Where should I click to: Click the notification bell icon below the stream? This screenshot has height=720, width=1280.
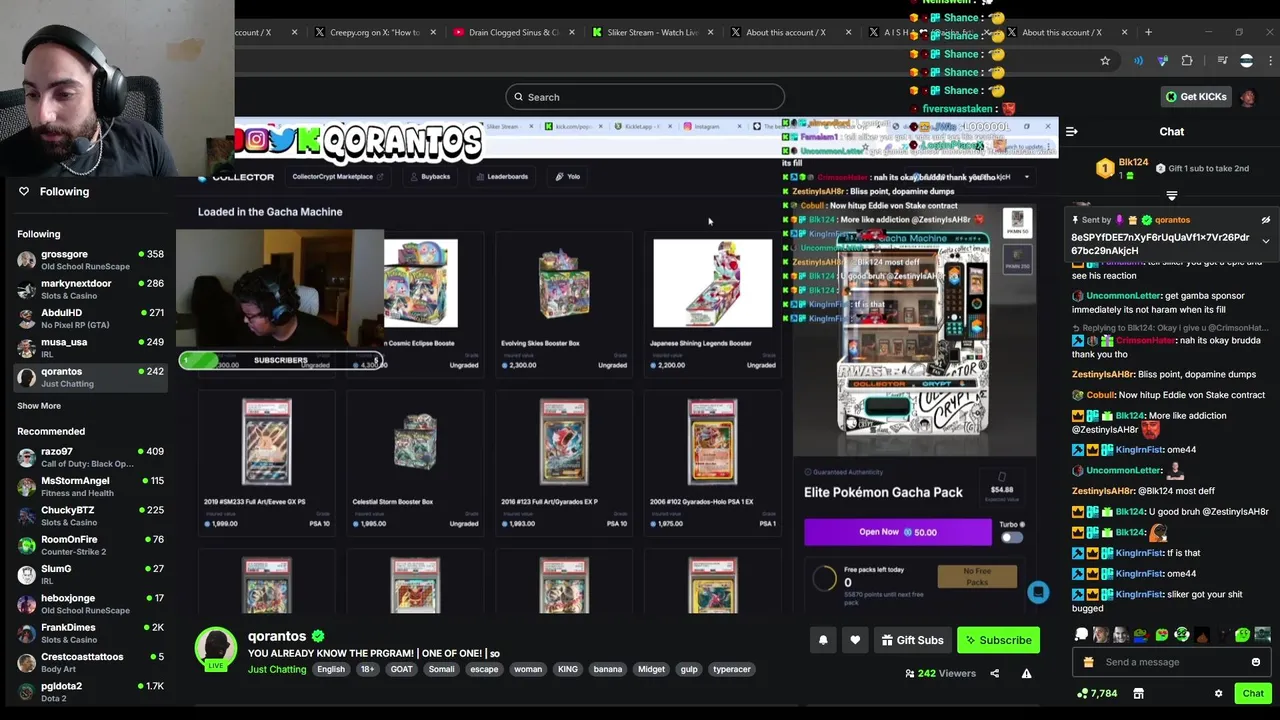[823, 640]
